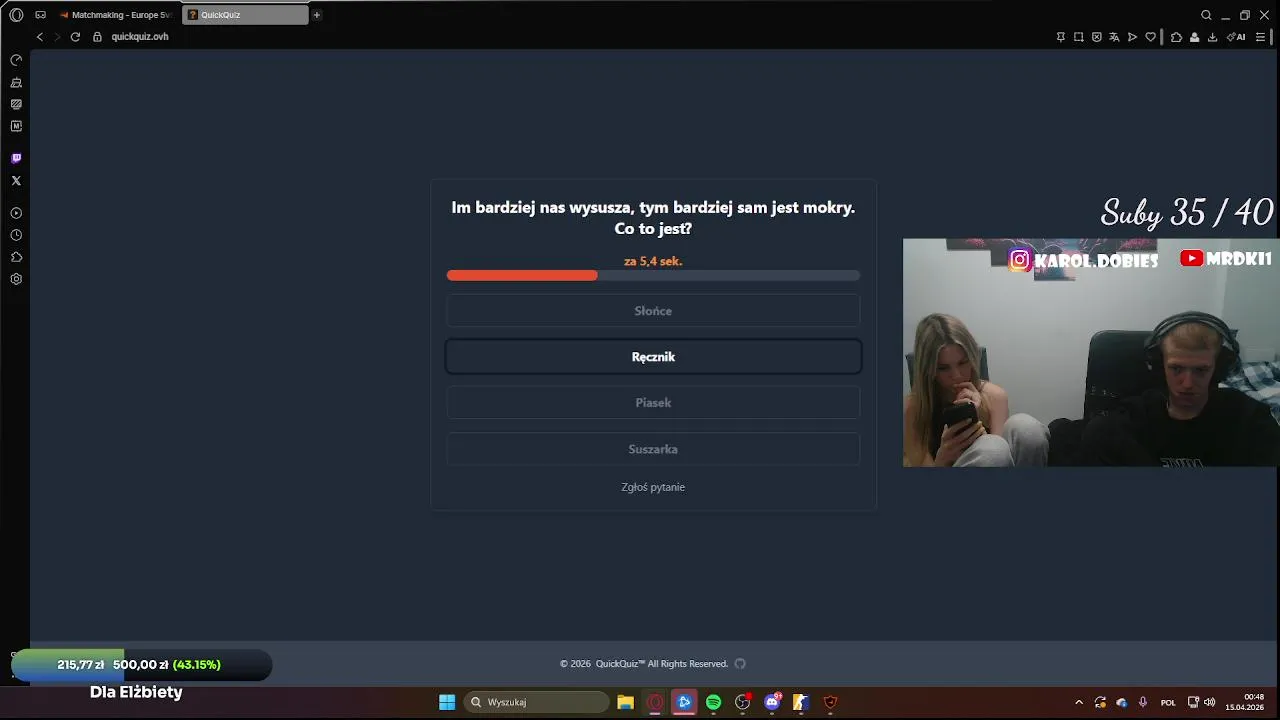The image size is (1280, 720).
Task: Open the page translate icon
Action: click(x=1114, y=37)
